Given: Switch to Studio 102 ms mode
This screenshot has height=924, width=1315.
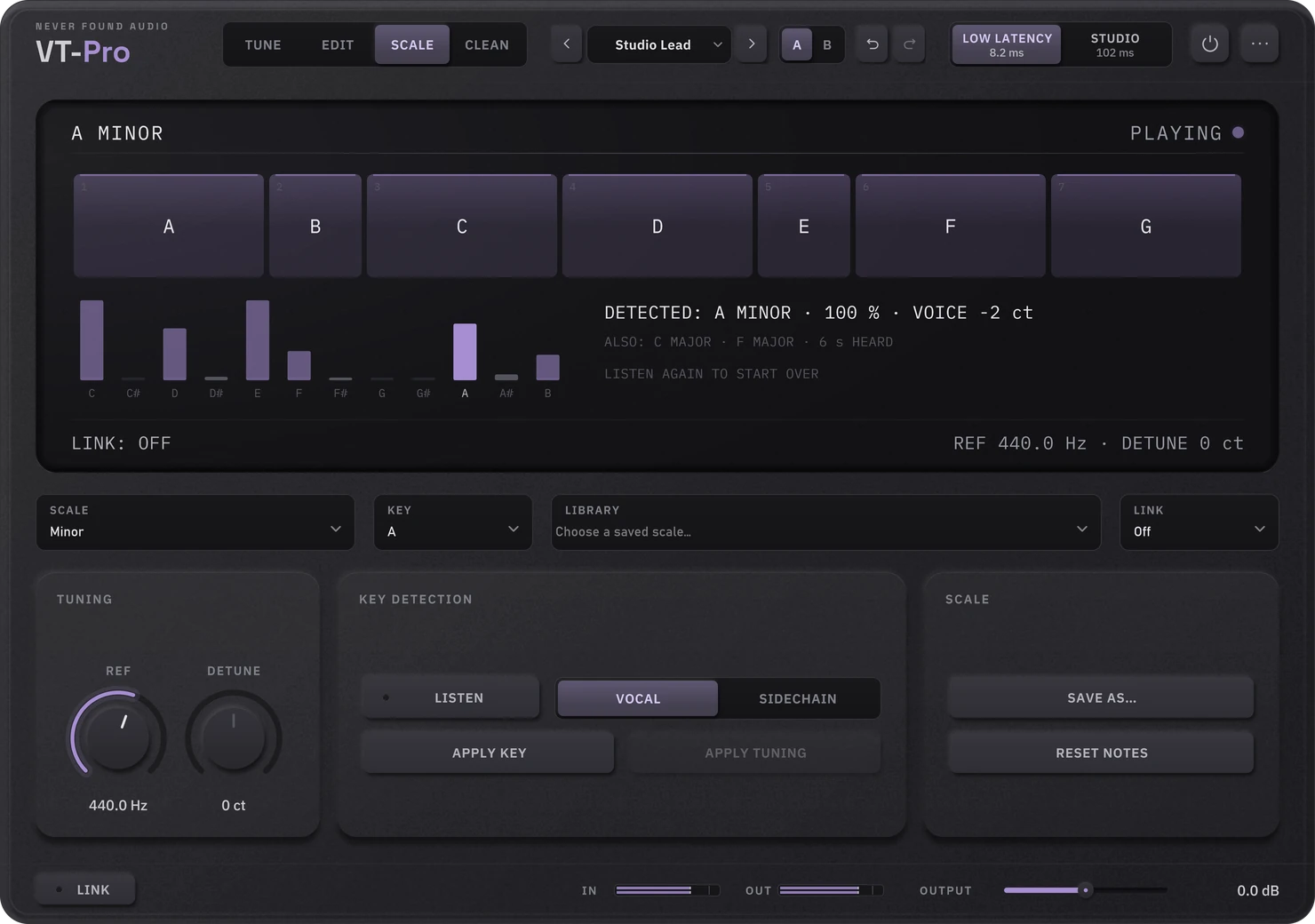Looking at the screenshot, I should (1115, 44).
